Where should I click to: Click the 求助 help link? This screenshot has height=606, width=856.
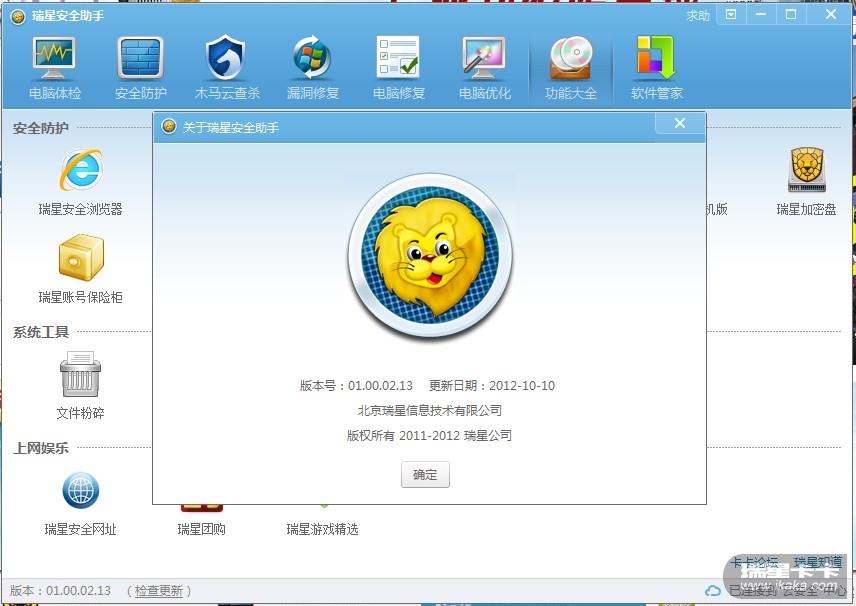[x=698, y=16]
